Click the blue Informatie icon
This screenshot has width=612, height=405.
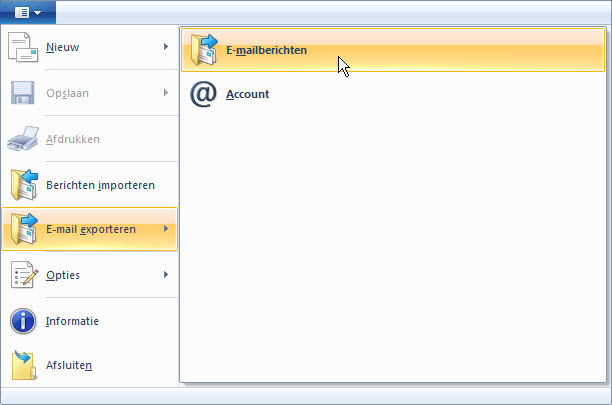pyautogui.click(x=23, y=321)
